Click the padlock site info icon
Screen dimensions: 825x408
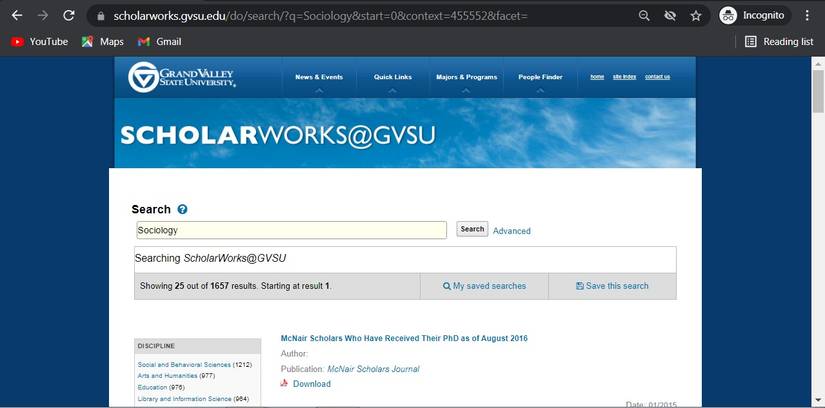101,16
